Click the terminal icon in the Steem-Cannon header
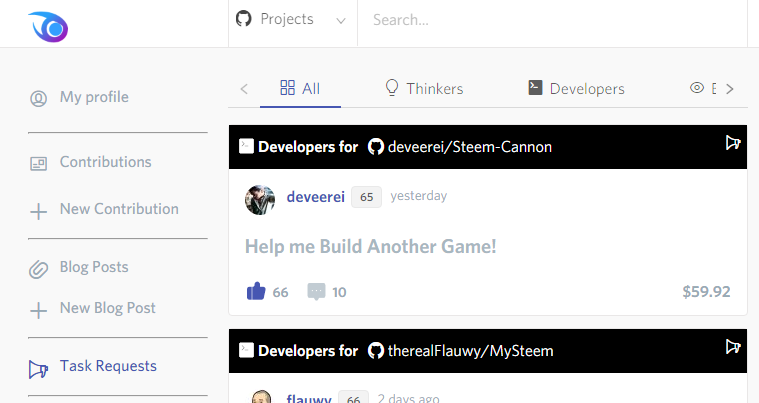Viewport: 759px width, 403px height. pyautogui.click(x=246, y=146)
